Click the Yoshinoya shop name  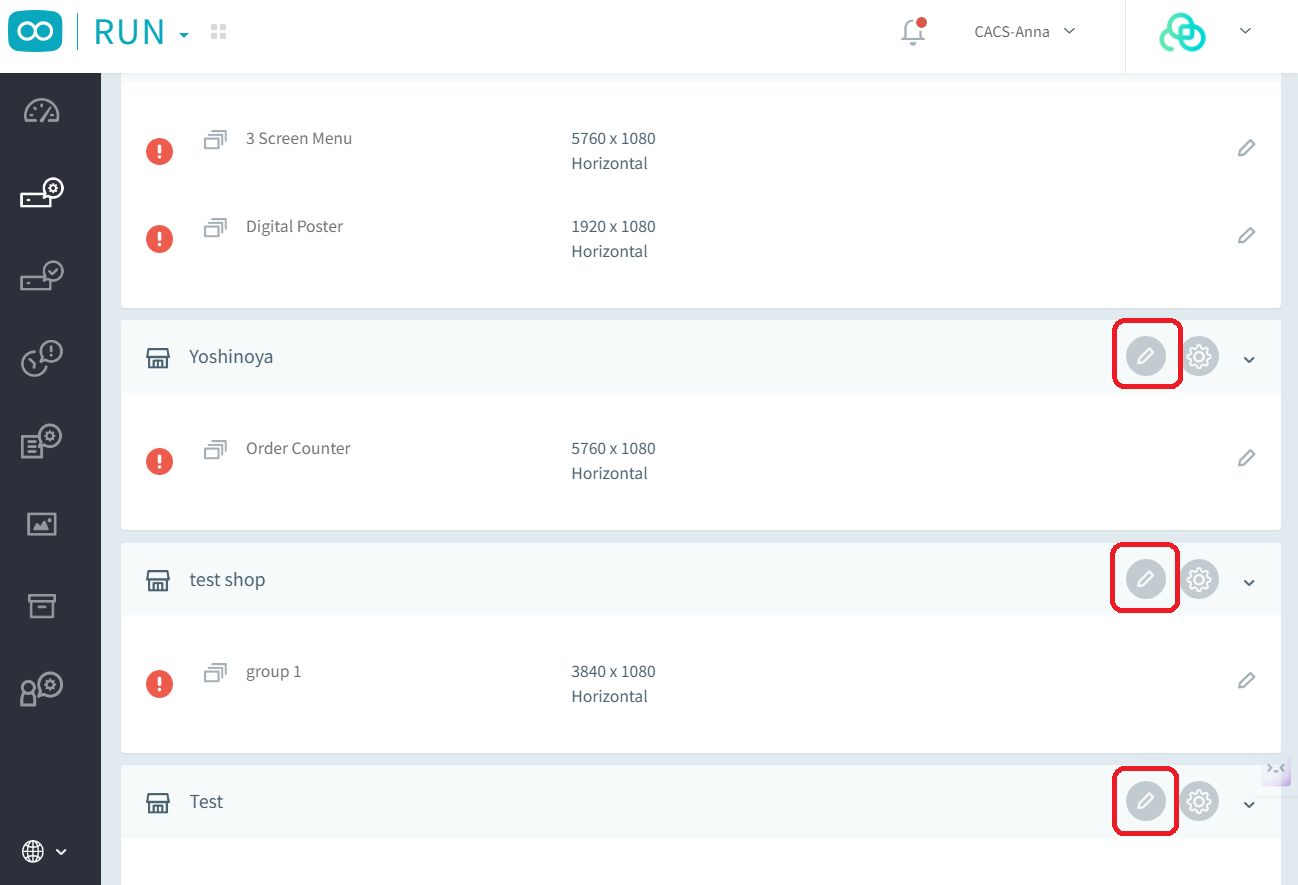[x=231, y=357]
